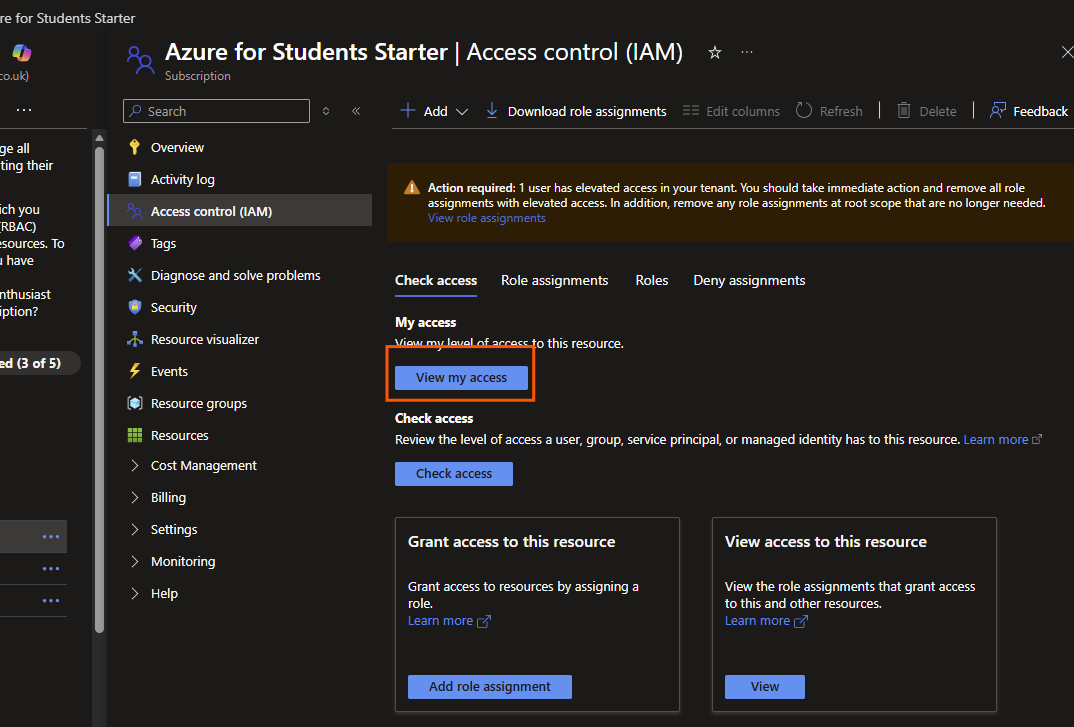The image size is (1074, 727).
Task: Click the Overview key icon
Action: pyautogui.click(x=135, y=147)
